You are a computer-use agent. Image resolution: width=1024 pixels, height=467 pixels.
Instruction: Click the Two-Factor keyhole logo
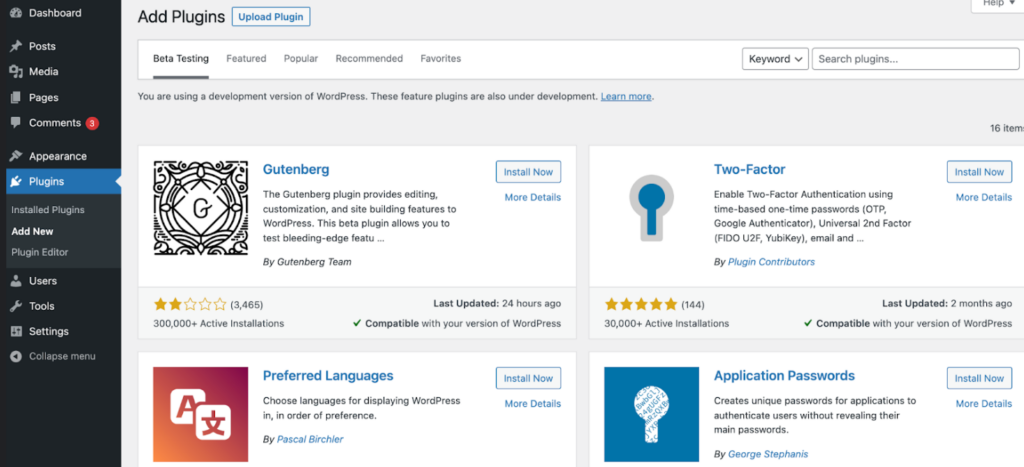[651, 208]
